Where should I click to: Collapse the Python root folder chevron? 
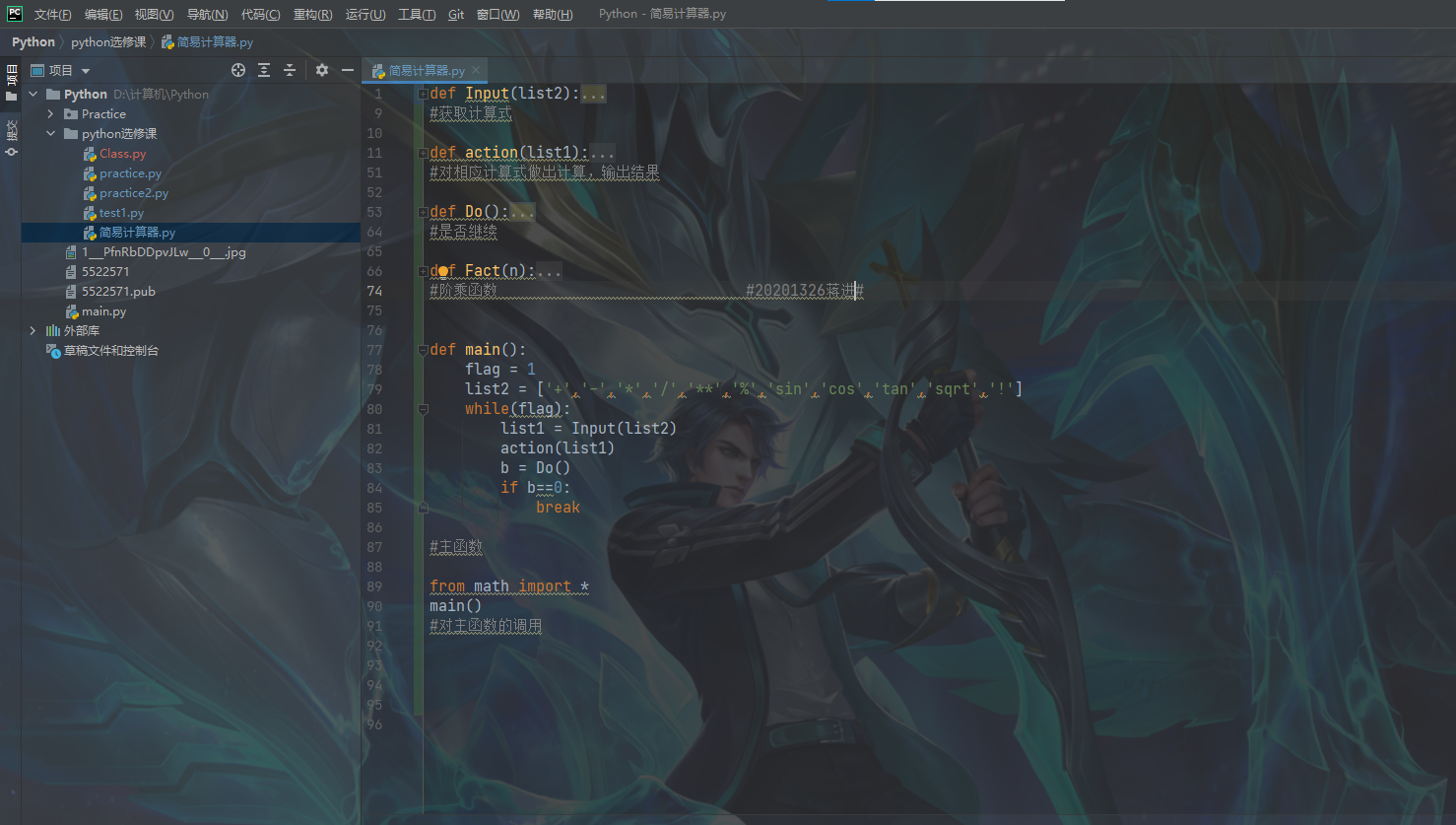coord(33,95)
